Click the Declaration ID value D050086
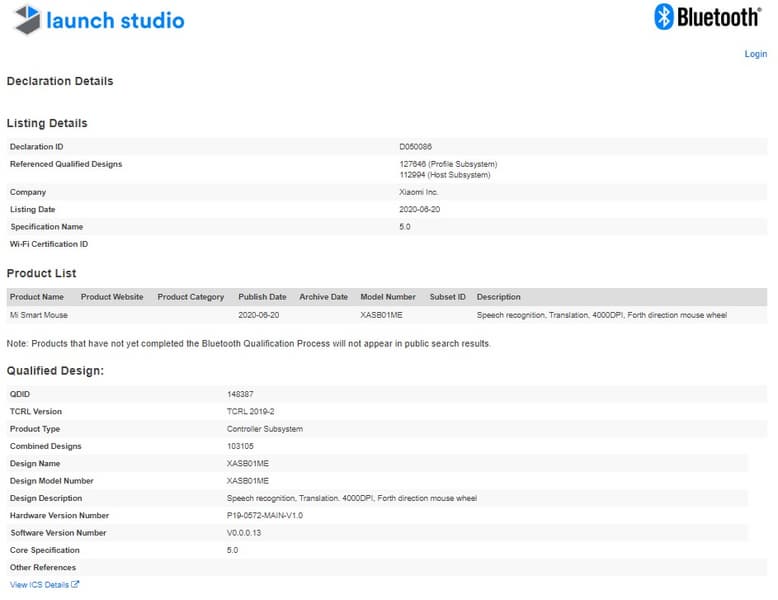The image size is (778, 600). [x=415, y=147]
